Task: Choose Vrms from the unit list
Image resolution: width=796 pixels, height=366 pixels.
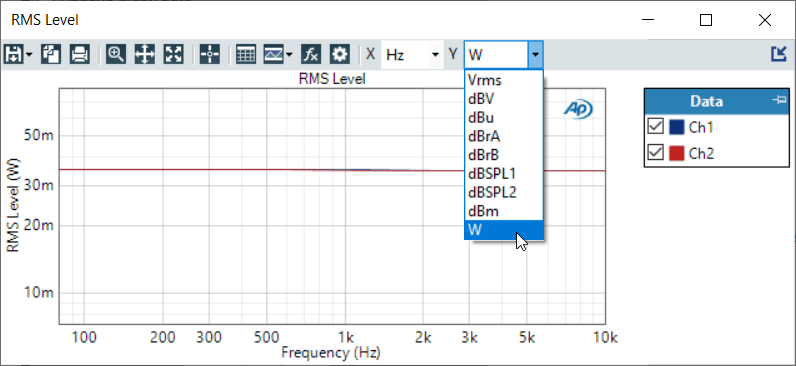Action: coord(504,80)
